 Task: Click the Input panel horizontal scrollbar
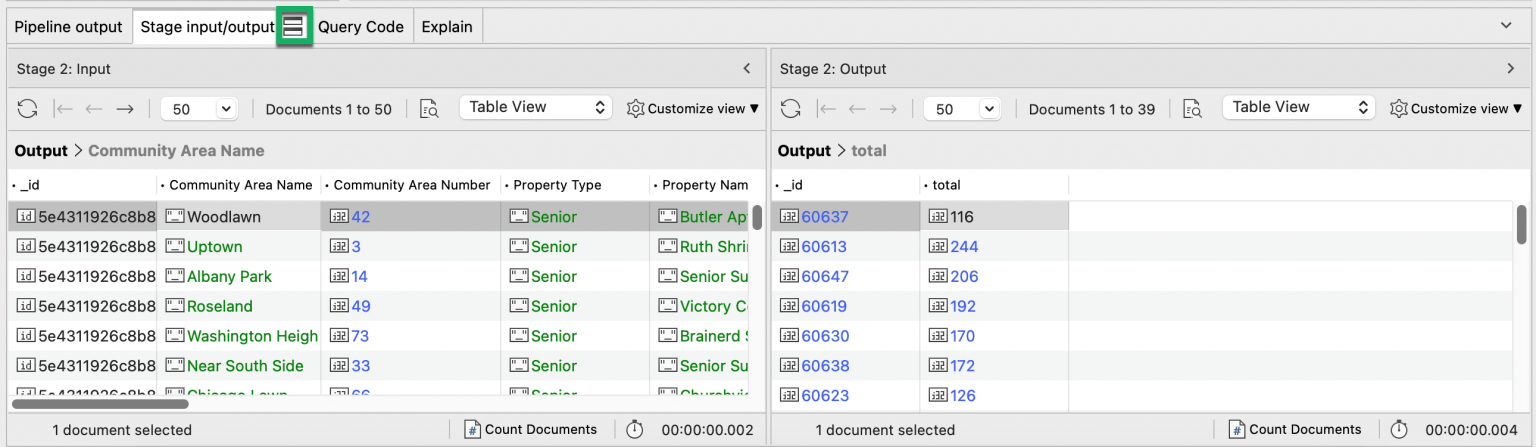coord(100,404)
